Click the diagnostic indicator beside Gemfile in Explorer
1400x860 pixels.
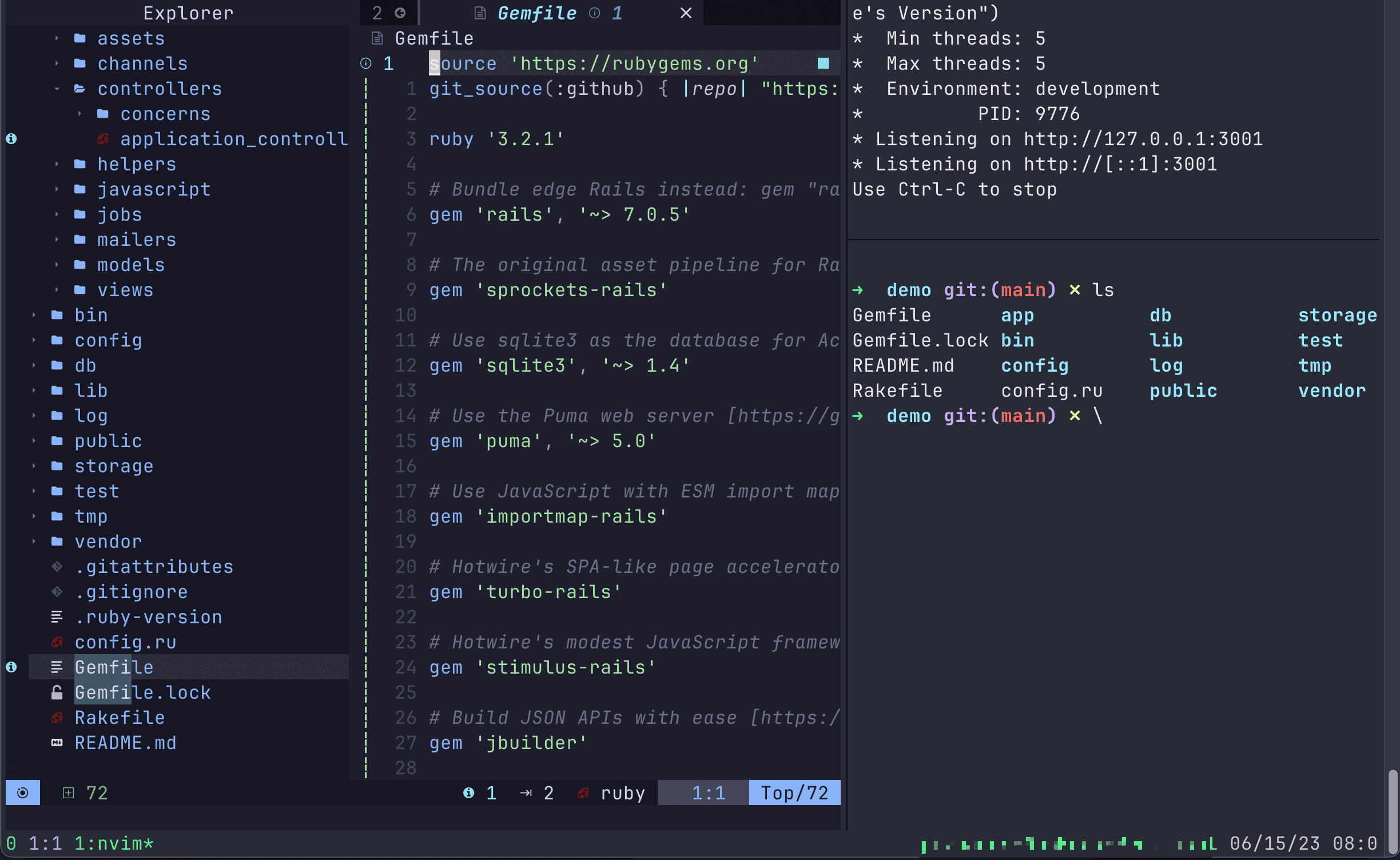coord(11,667)
